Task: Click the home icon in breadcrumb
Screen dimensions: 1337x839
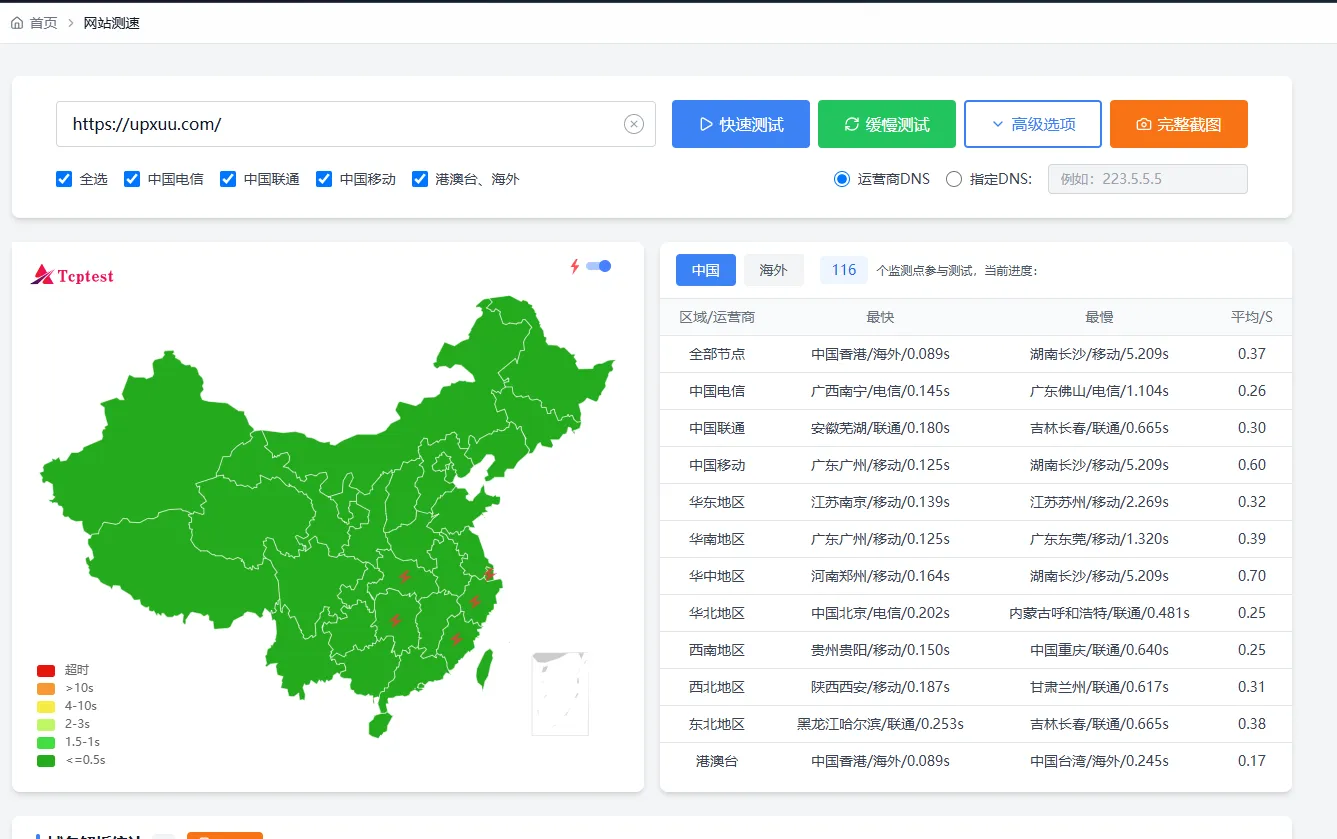Action: tap(17, 22)
